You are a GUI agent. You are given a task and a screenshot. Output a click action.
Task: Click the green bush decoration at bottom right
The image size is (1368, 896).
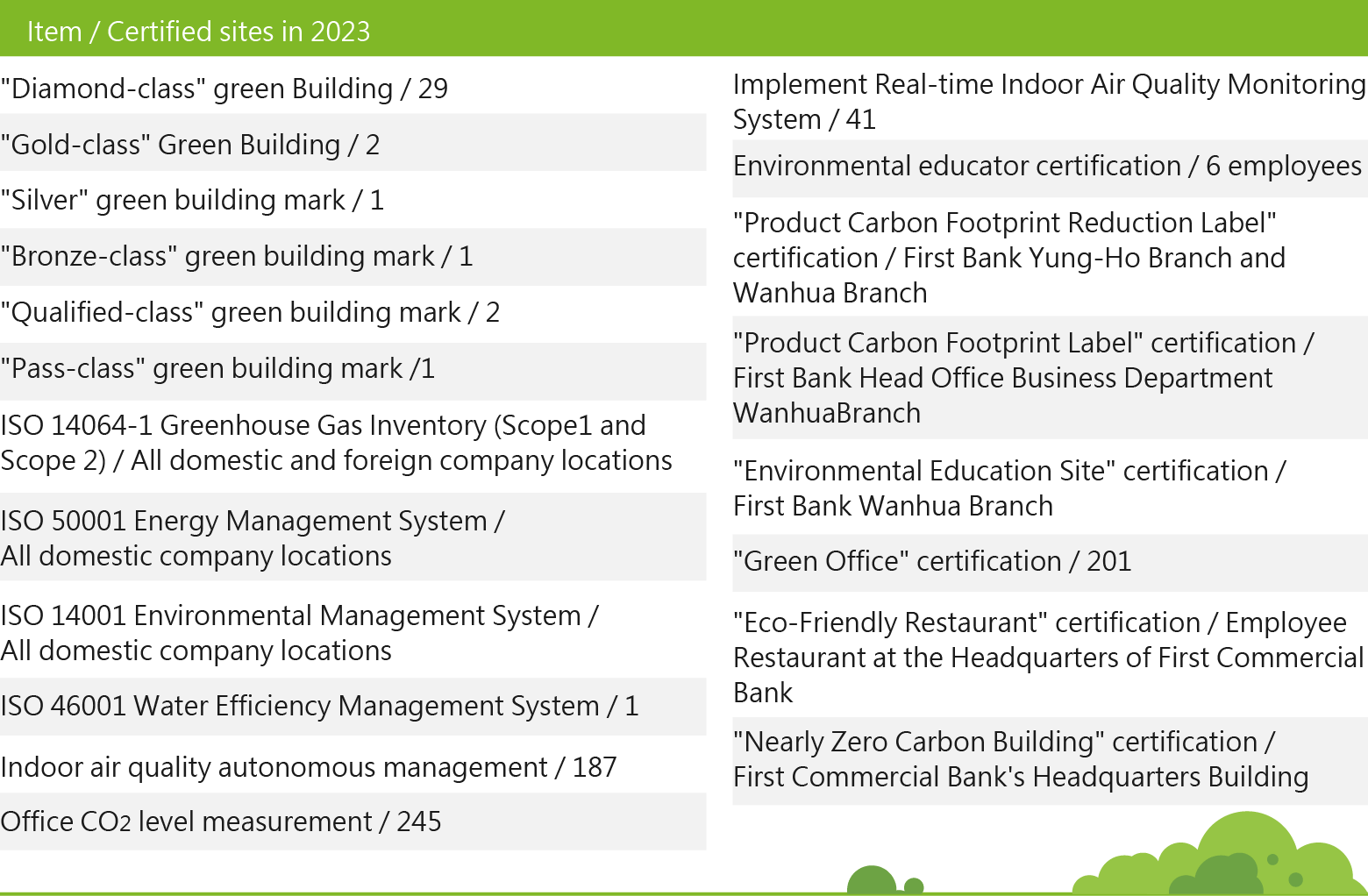(x=1228, y=859)
